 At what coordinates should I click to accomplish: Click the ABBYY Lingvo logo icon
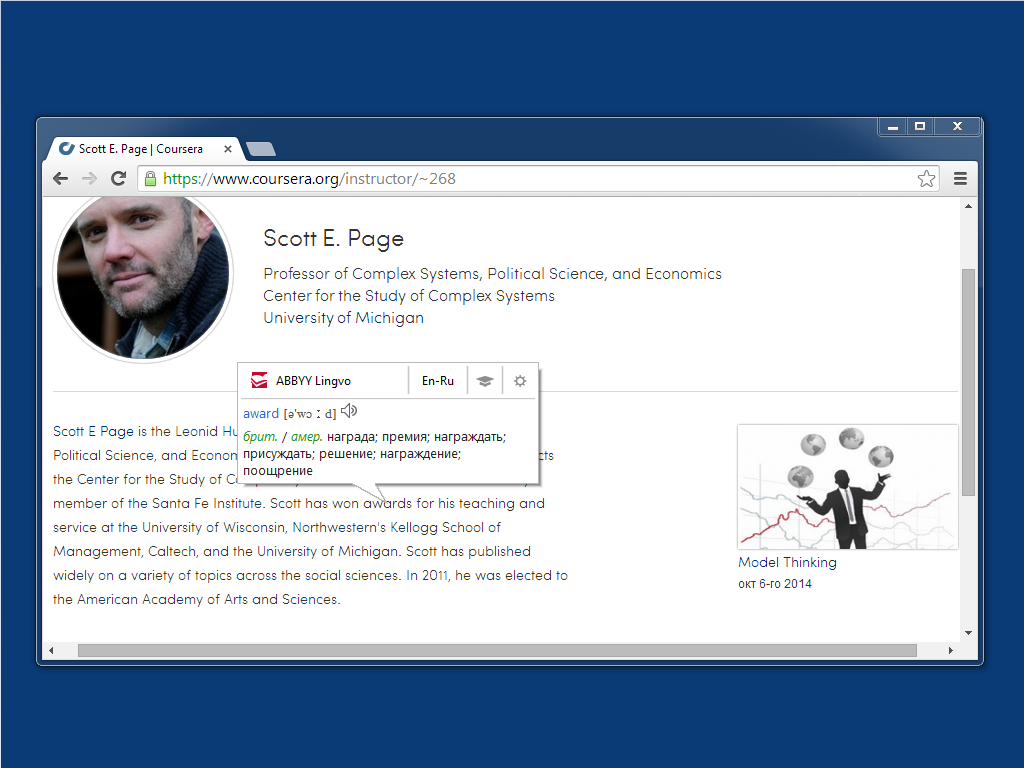pos(259,381)
